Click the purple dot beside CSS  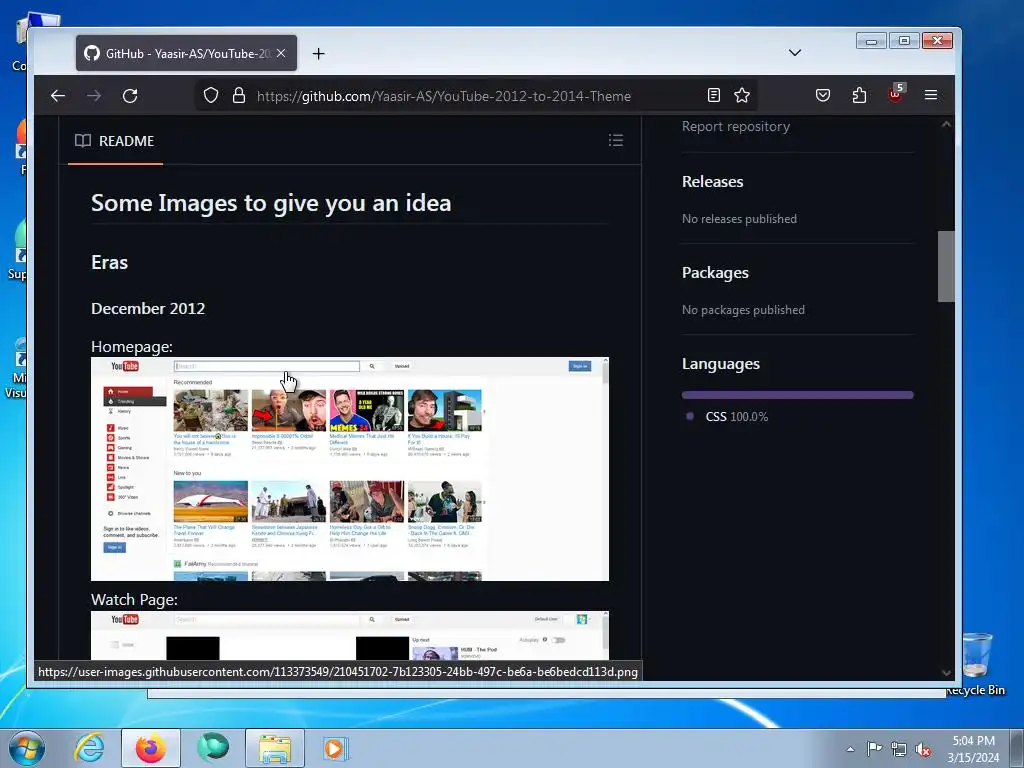point(690,417)
